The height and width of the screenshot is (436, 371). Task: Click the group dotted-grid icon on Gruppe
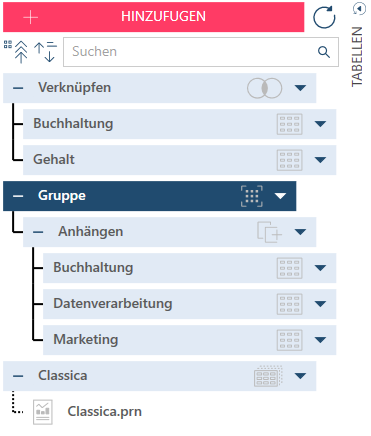[x=252, y=196]
